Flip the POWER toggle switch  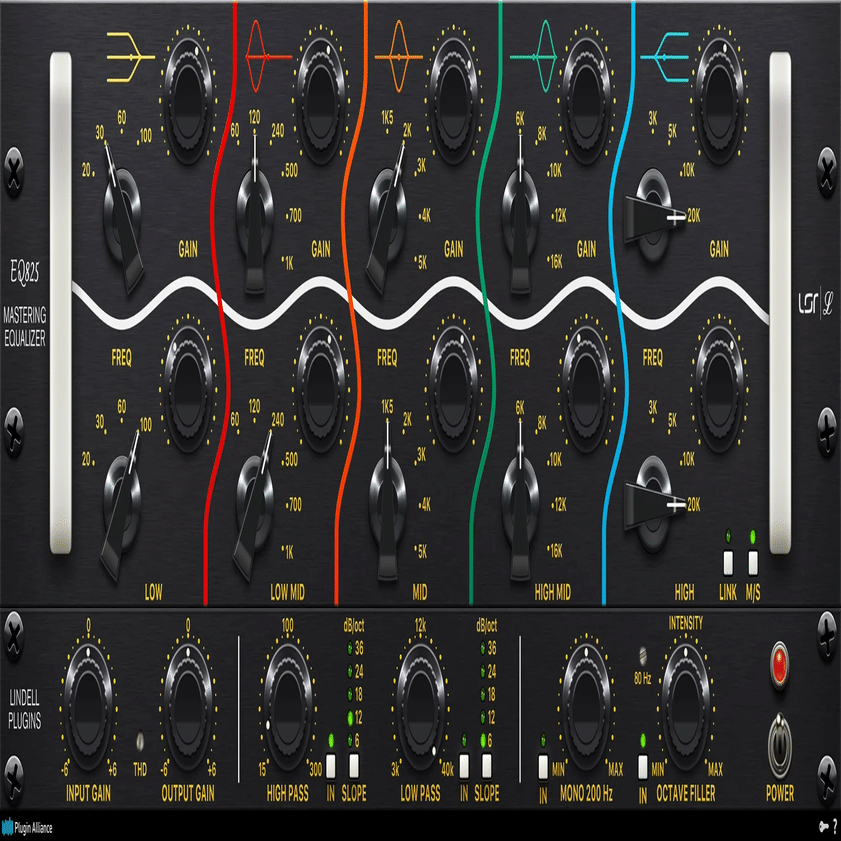pos(780,746)
